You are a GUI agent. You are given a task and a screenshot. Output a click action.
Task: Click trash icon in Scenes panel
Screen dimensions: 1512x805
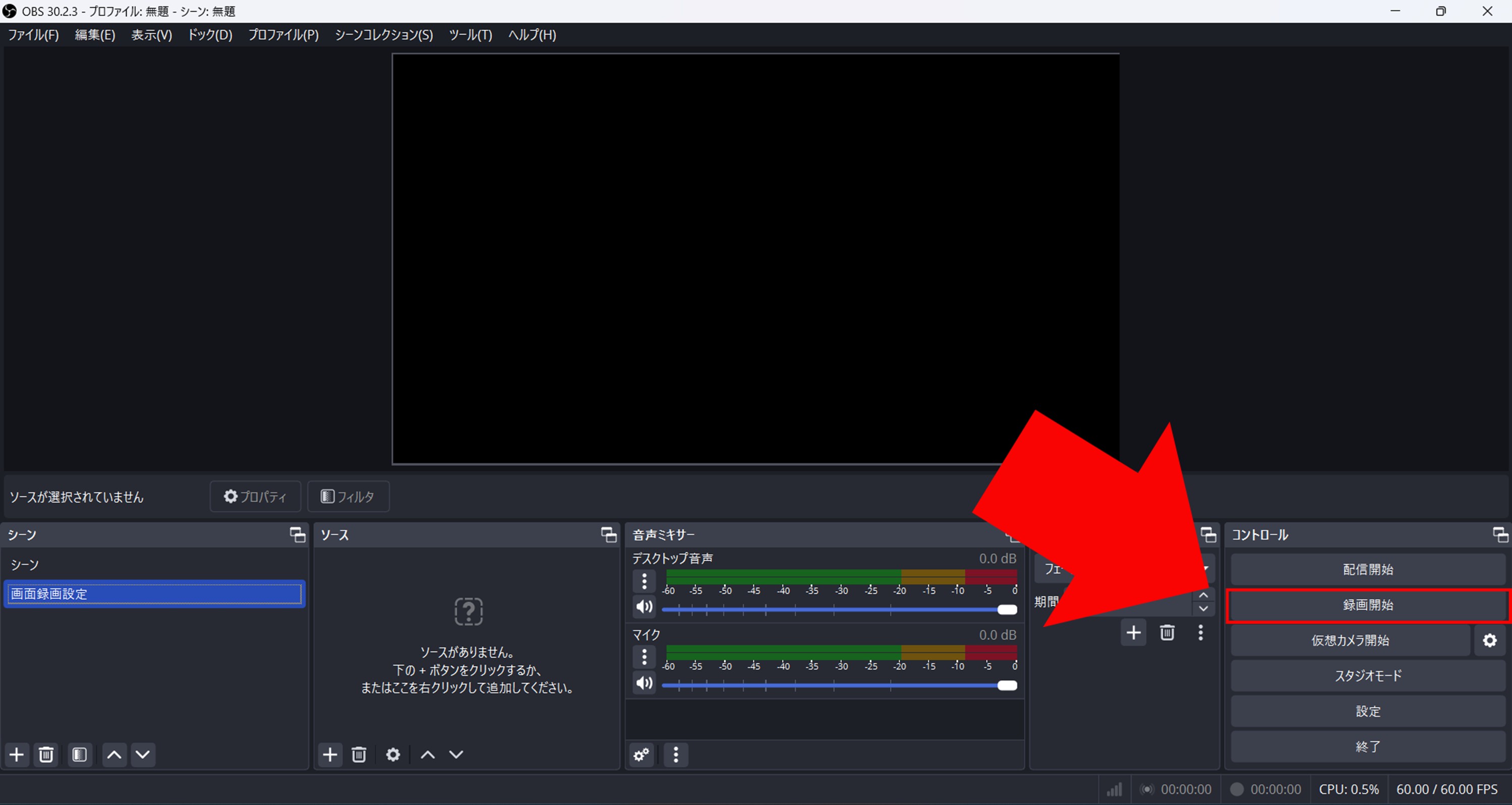(x=46, y=755)
